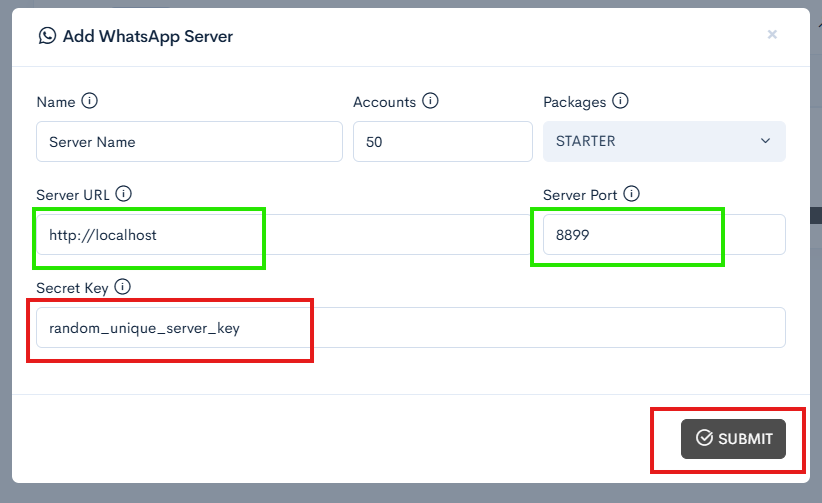Viewport: 822px width, 503px height.
Task: Click the Add WhatsApp Server title text
Action: coord(148,36)
